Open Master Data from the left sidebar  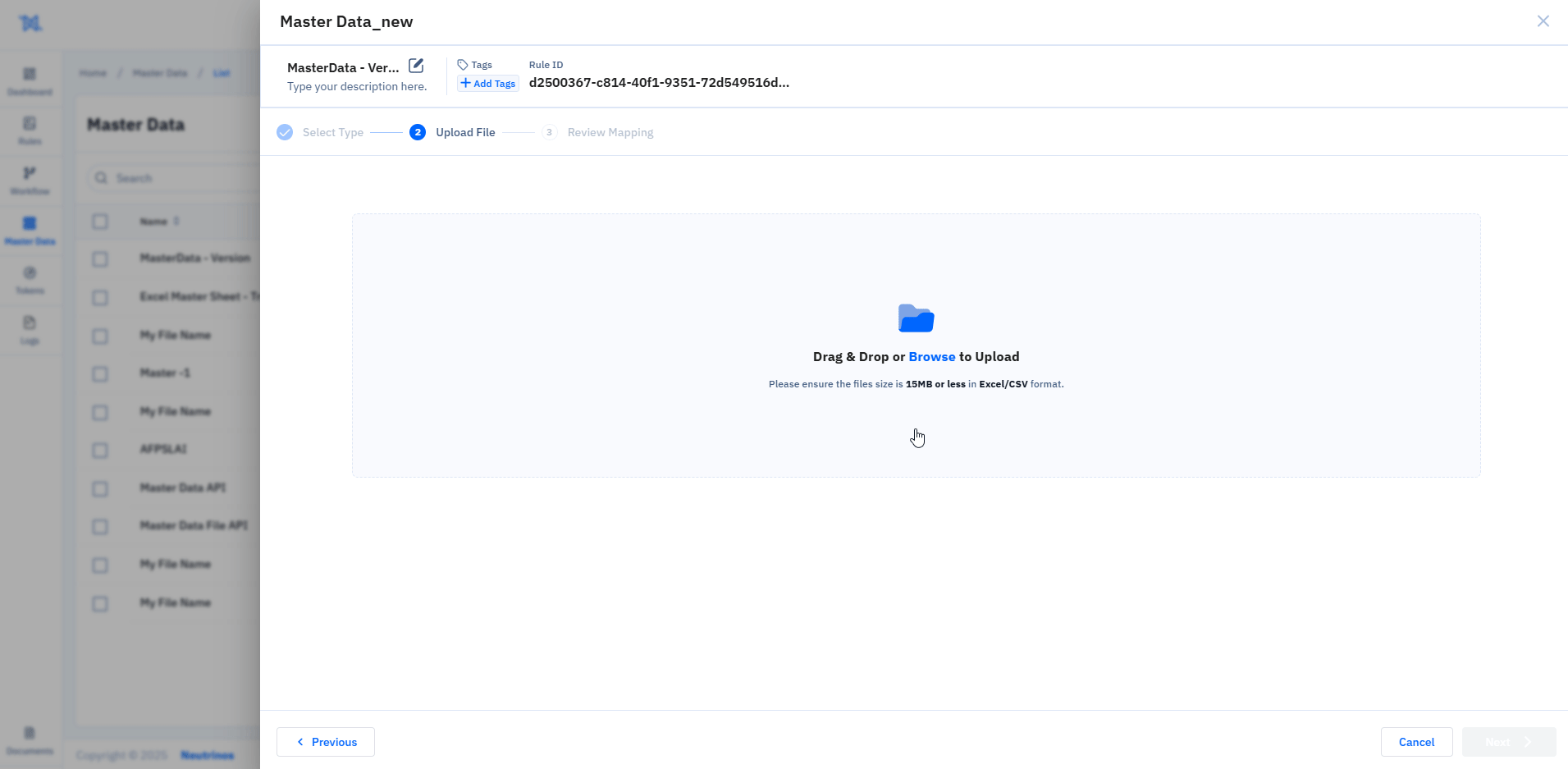[x=30, y=231]
